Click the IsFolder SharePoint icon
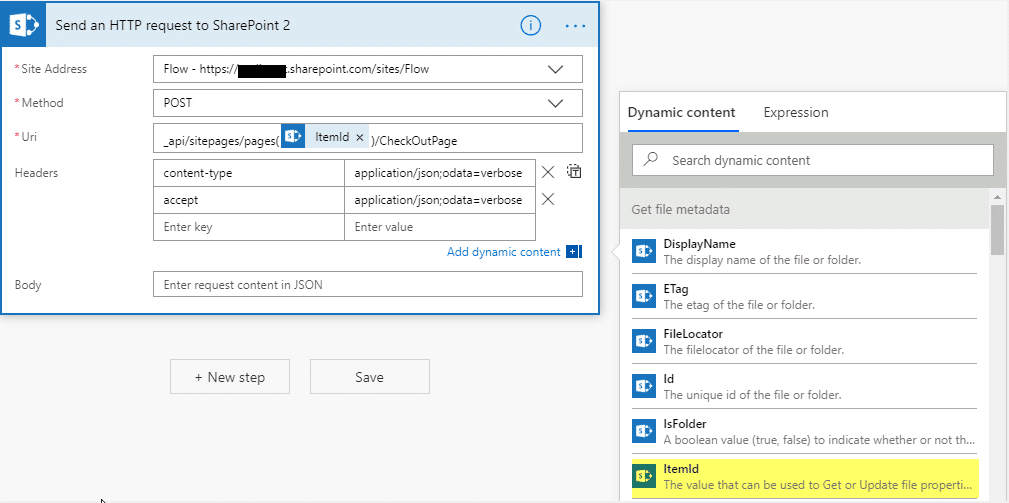Screen dimensions: 1009x503 click(x=643, y=431)
